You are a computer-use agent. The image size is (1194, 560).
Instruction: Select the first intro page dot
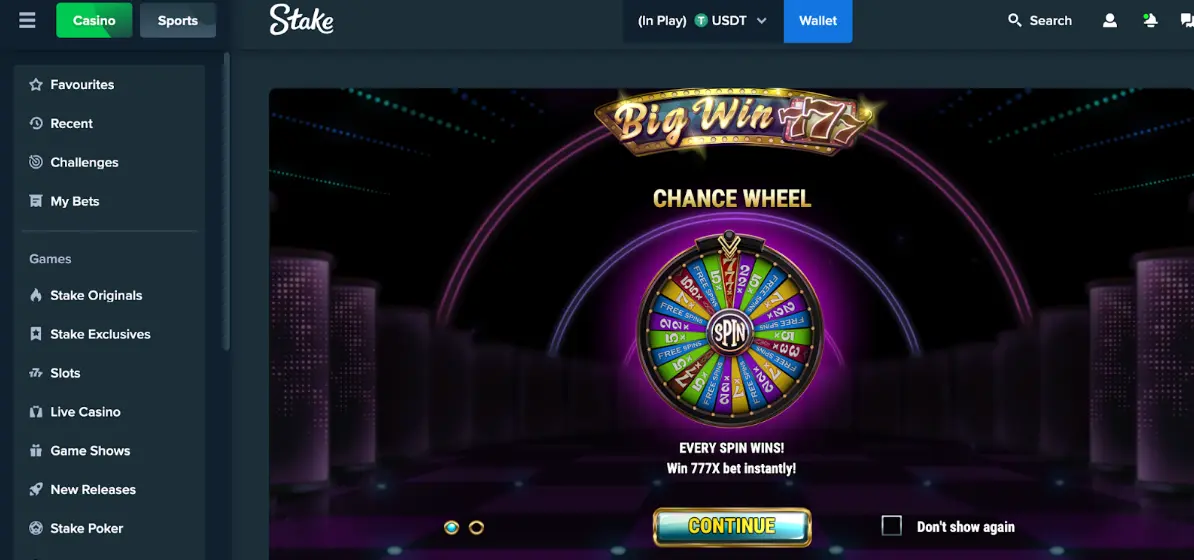pyautogui.click(x=452, y=527)
